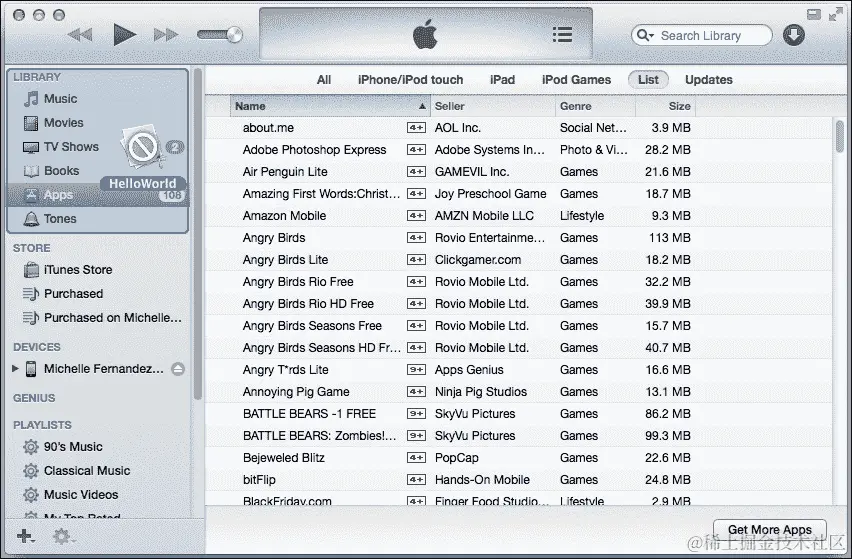Expand the Michelle Fernandez device triangle
Screen dimensions: 852x559
pos(15,368)
